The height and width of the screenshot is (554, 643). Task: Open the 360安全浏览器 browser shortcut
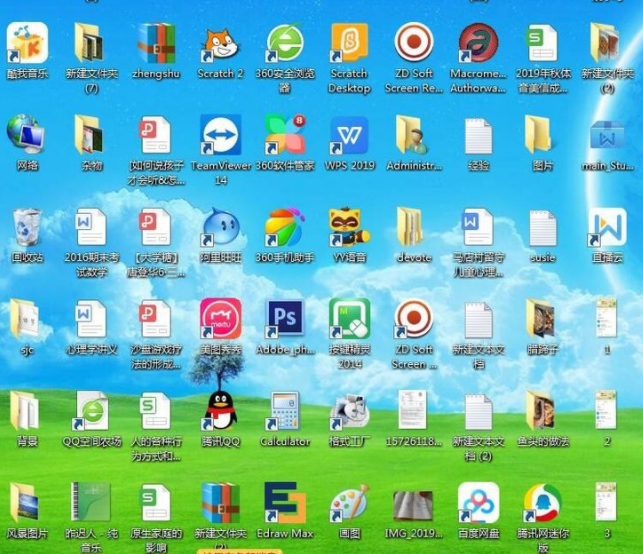pyautogui.click(x=284, y=45)
